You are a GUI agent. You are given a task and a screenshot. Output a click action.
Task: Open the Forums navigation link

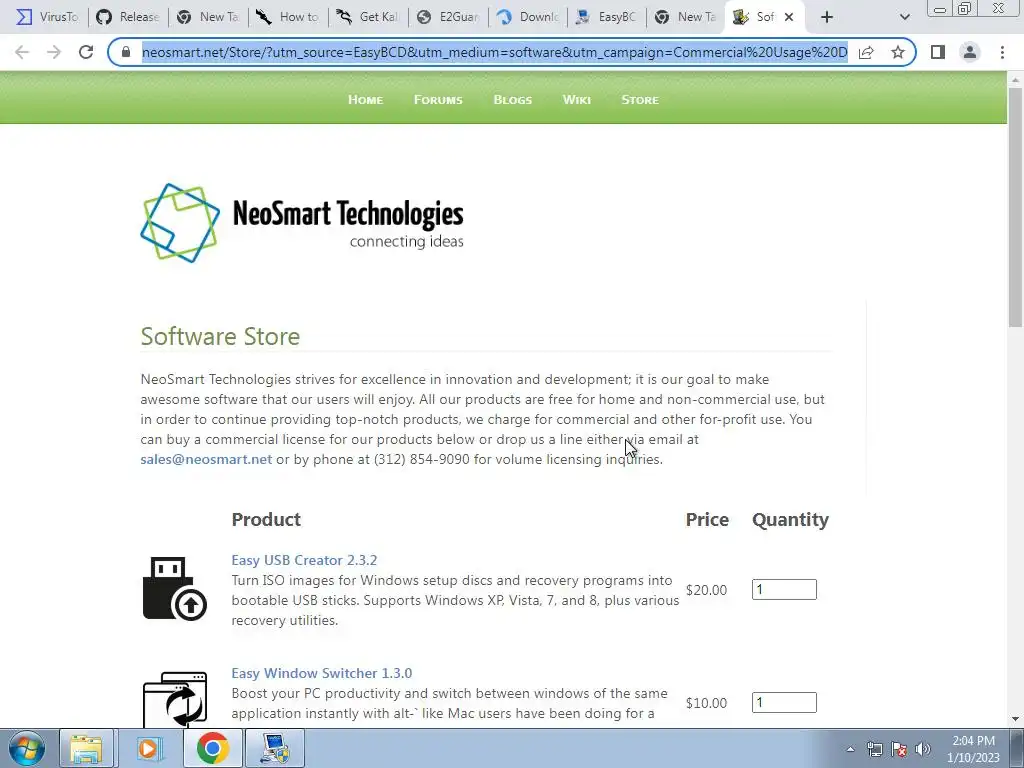coord(438,100)
